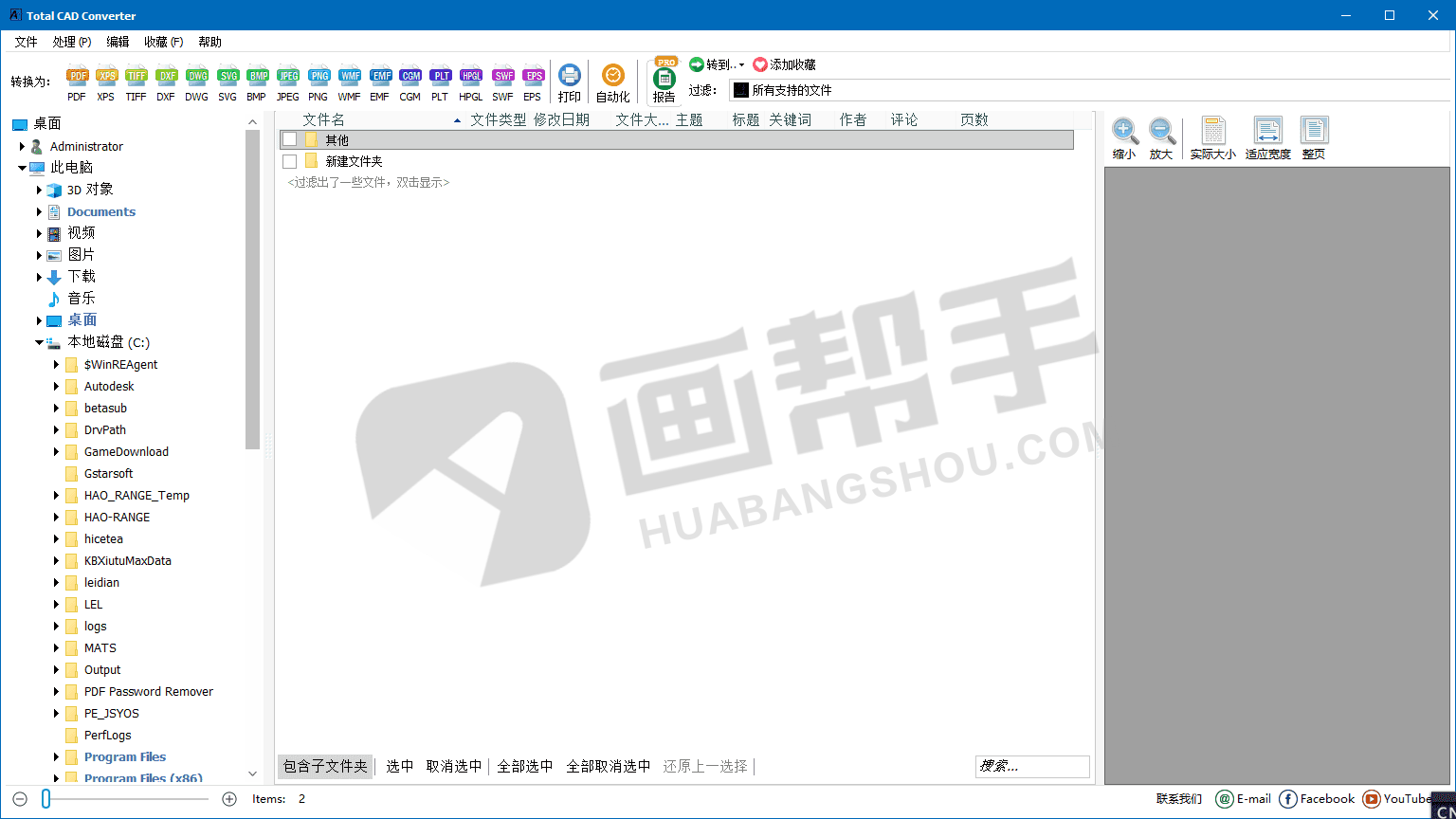Select the EMF conversion icon
The width and height of the screenshot is (1456, 819).
[379, 83]
